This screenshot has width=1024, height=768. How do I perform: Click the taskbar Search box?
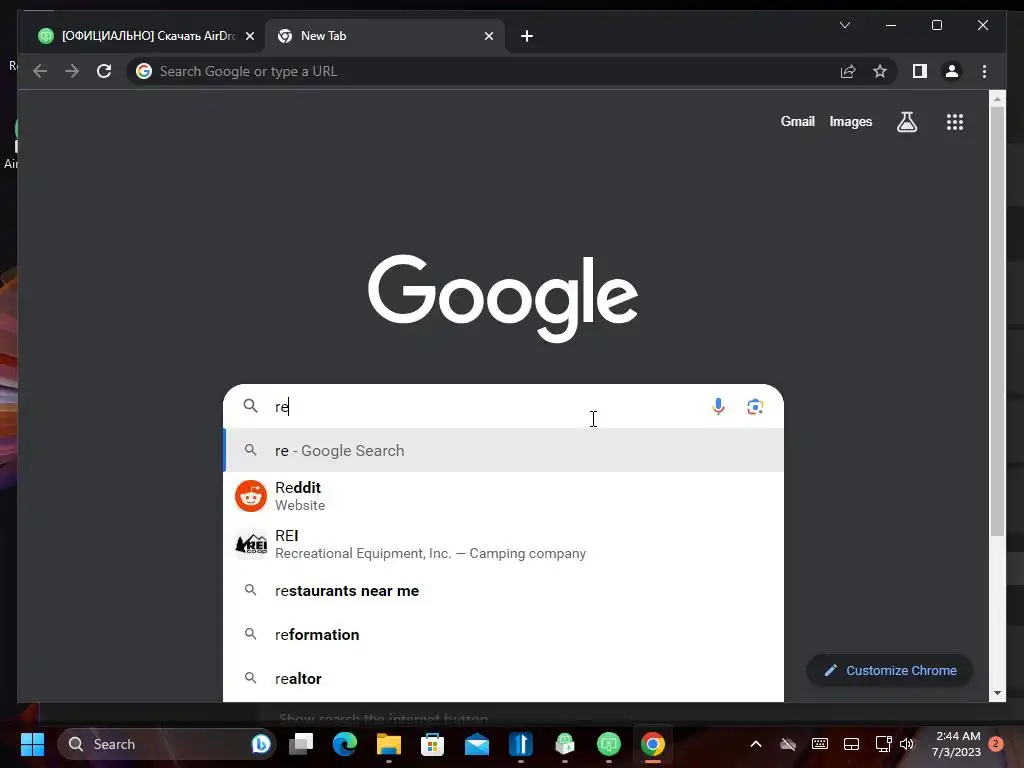point(167,744)
